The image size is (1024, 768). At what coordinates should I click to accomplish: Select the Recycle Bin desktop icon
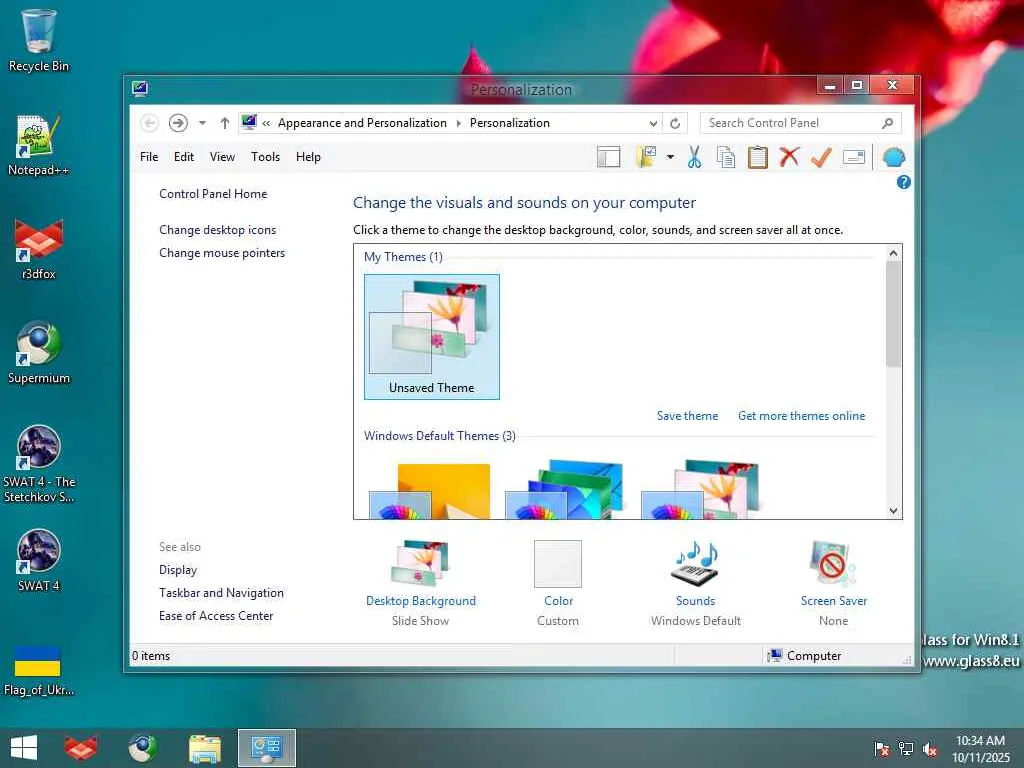39,40
